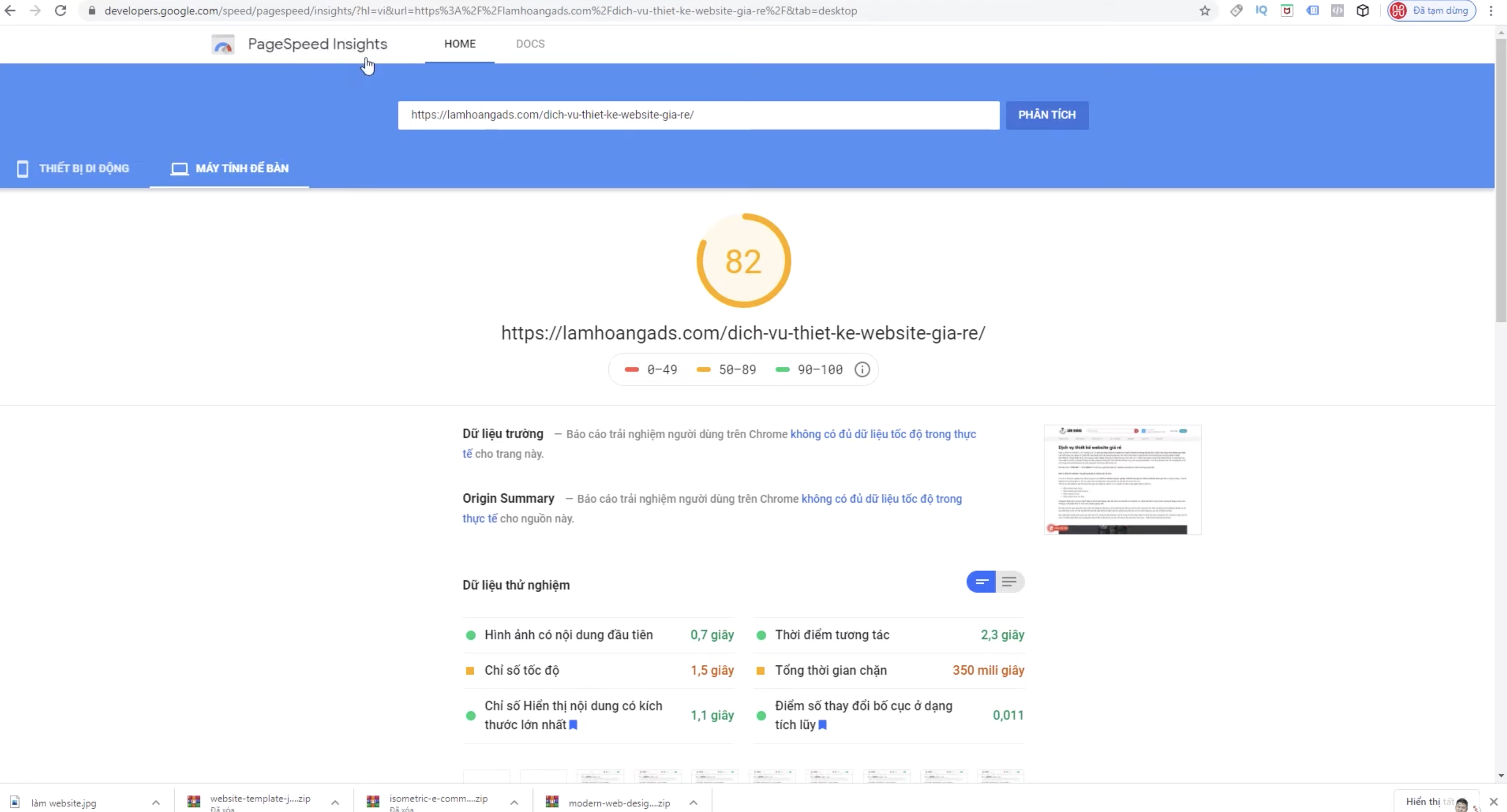Open the IQ extension icon
Viewport: 1507px width, 812px height.
pyautogui.click(x=1261, y=11)
